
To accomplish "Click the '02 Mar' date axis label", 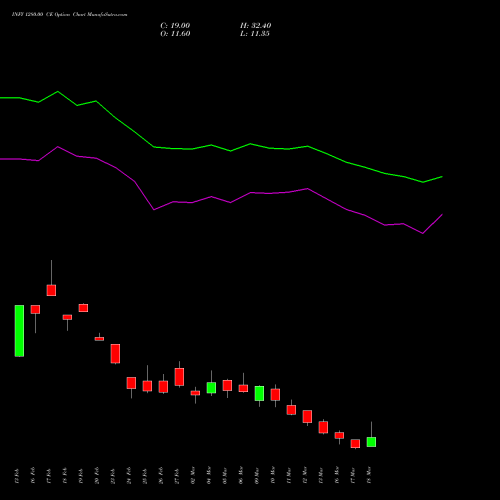I will click(193, 476).
